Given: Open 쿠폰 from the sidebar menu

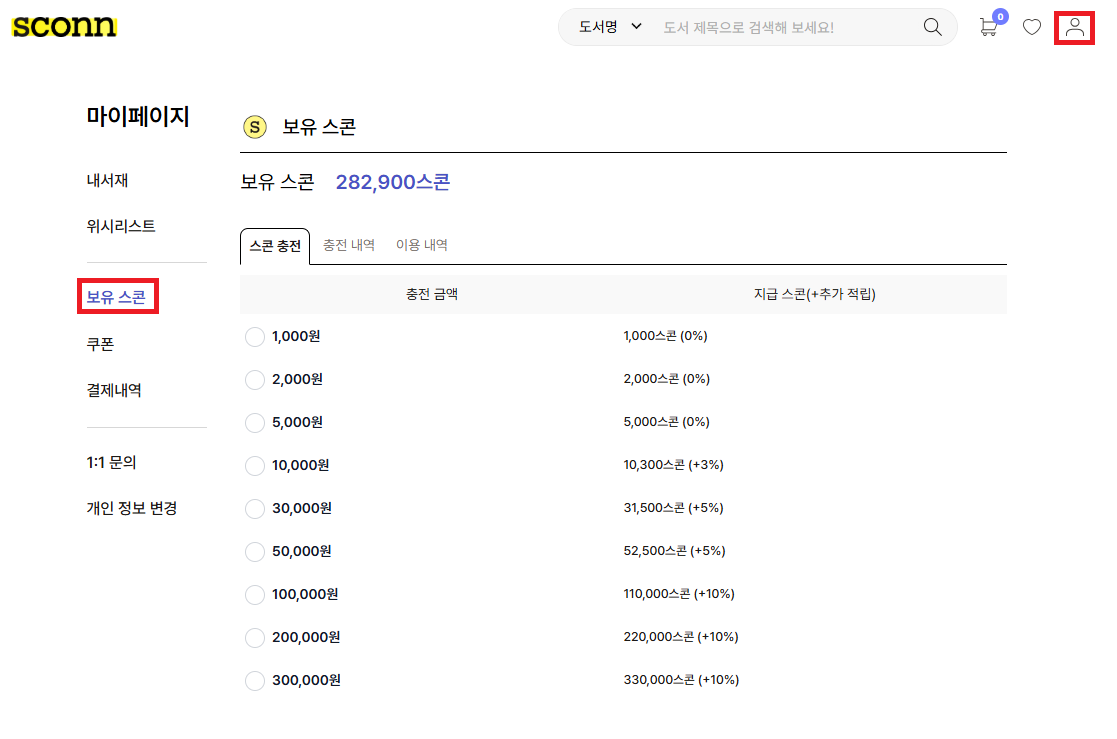Looking at the screenshot, I should (100, 344).
